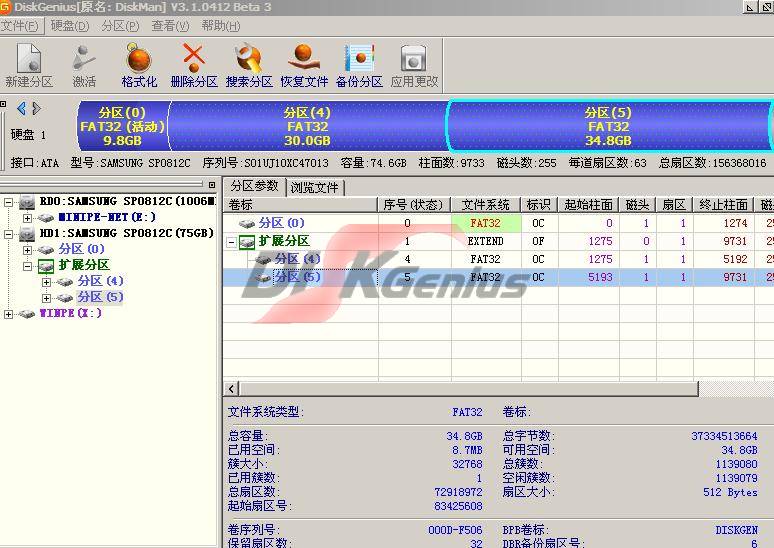Go to next disk with right arrow
774x548 pixels.
[x=36, y=108]
